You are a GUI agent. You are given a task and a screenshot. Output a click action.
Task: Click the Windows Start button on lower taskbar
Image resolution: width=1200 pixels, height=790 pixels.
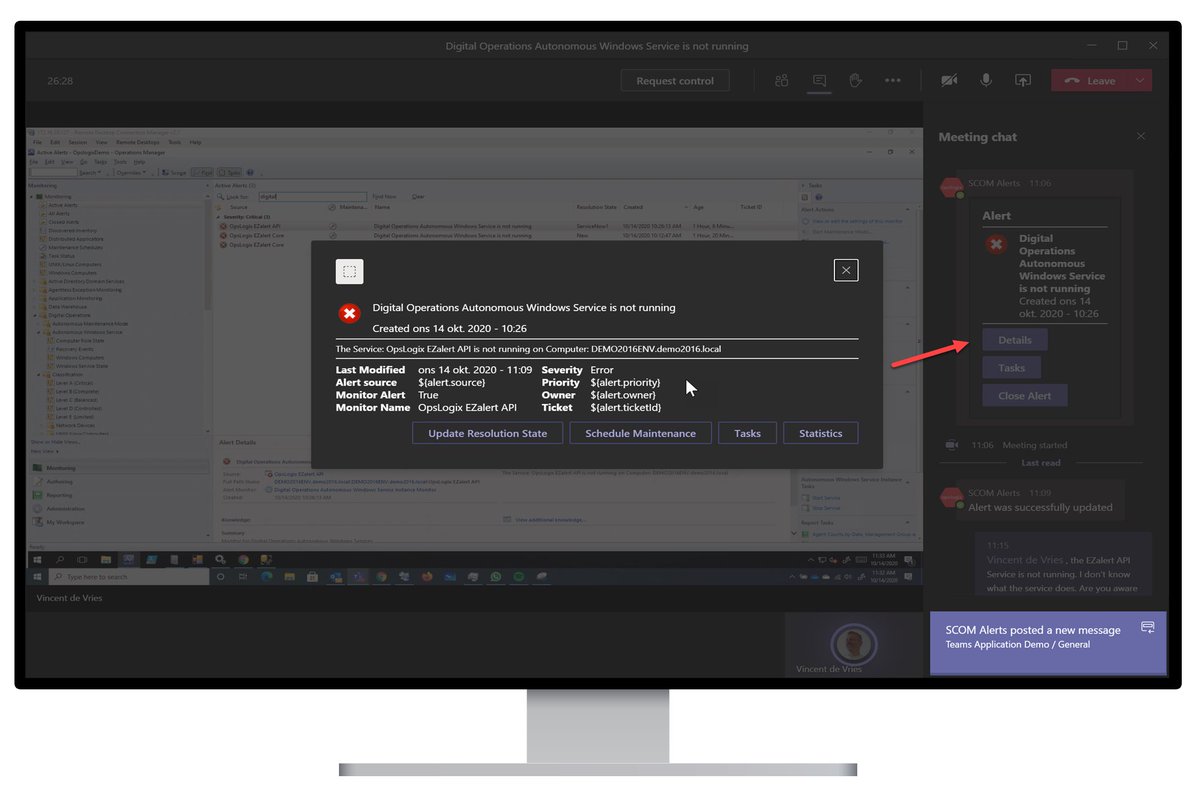tap(37, 577)
